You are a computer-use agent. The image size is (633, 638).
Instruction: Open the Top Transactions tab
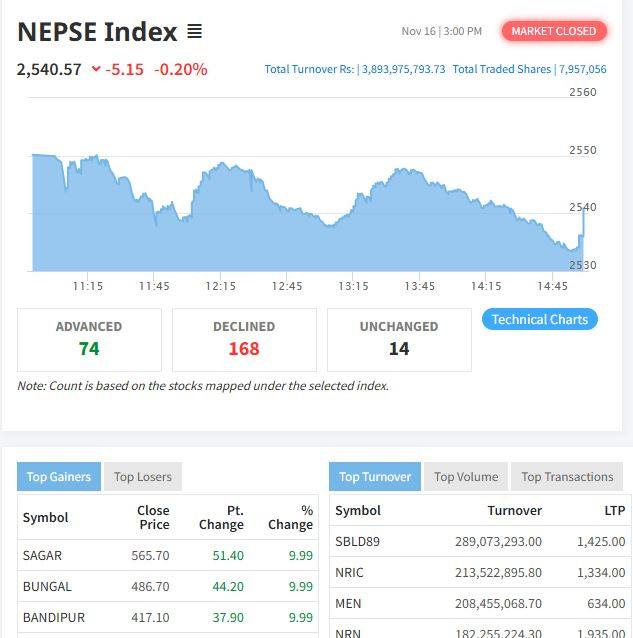[567, 477]
